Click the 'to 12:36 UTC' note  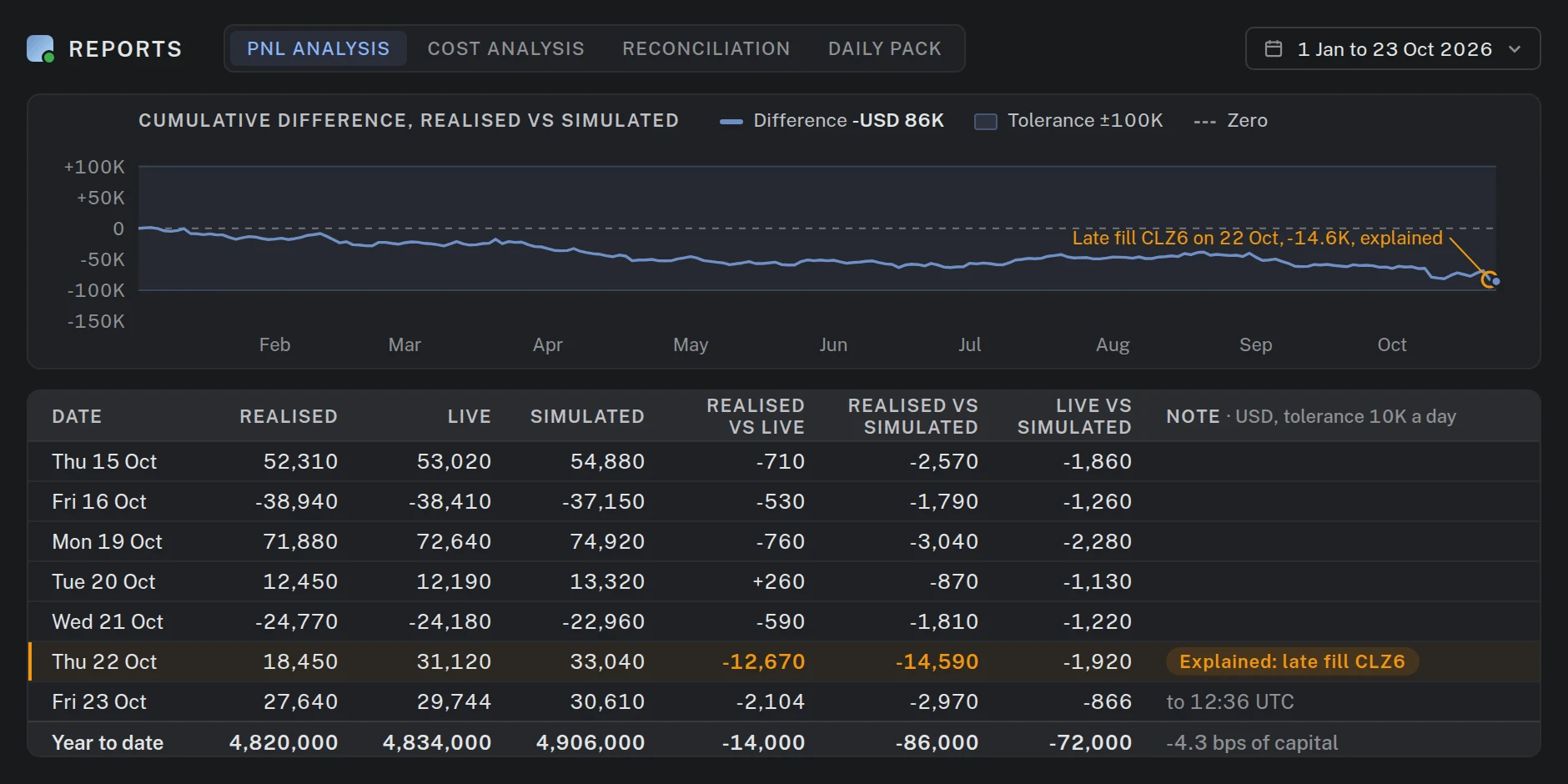coord(1229,701)
